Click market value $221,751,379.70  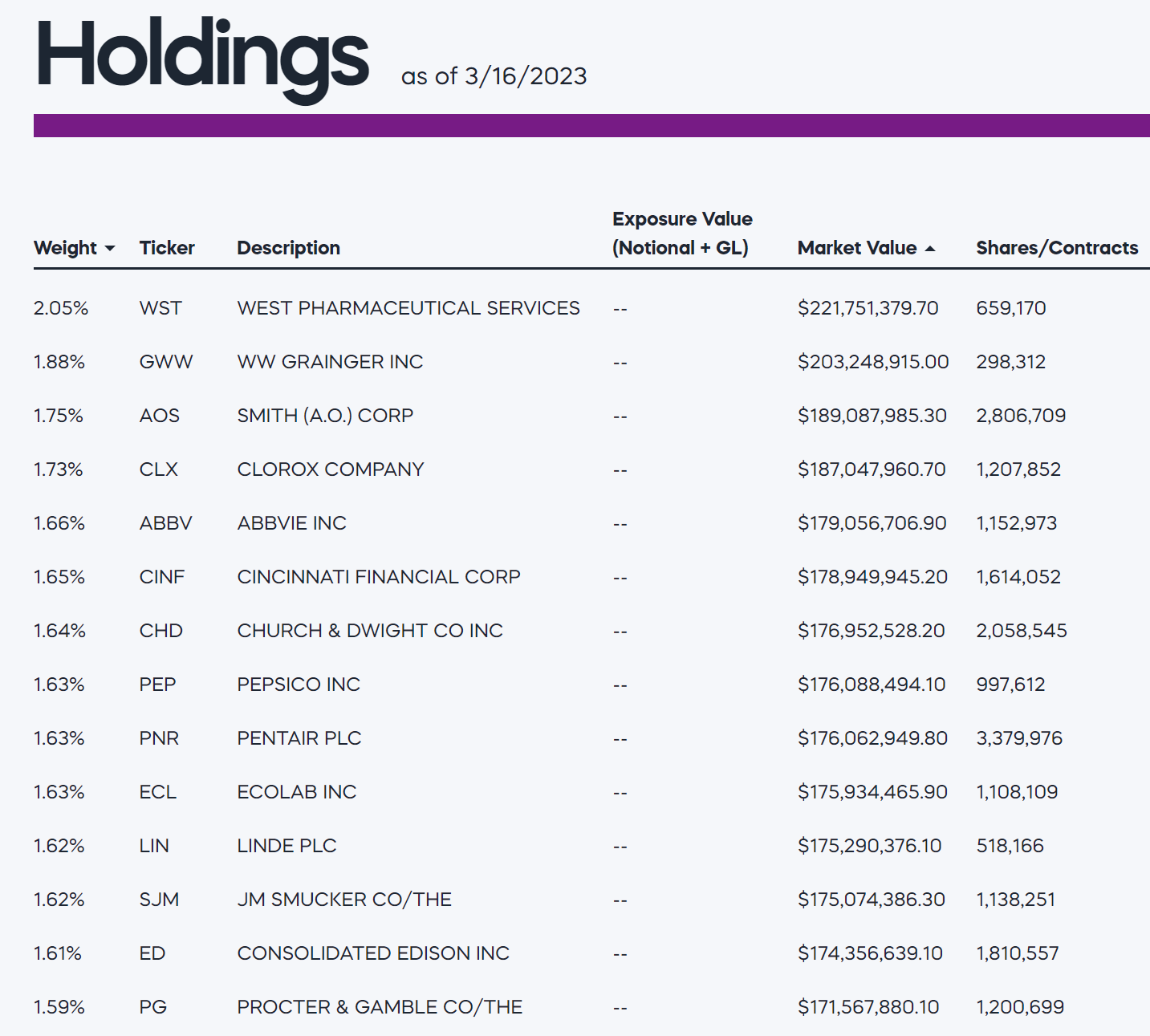(x=868, y=308)
